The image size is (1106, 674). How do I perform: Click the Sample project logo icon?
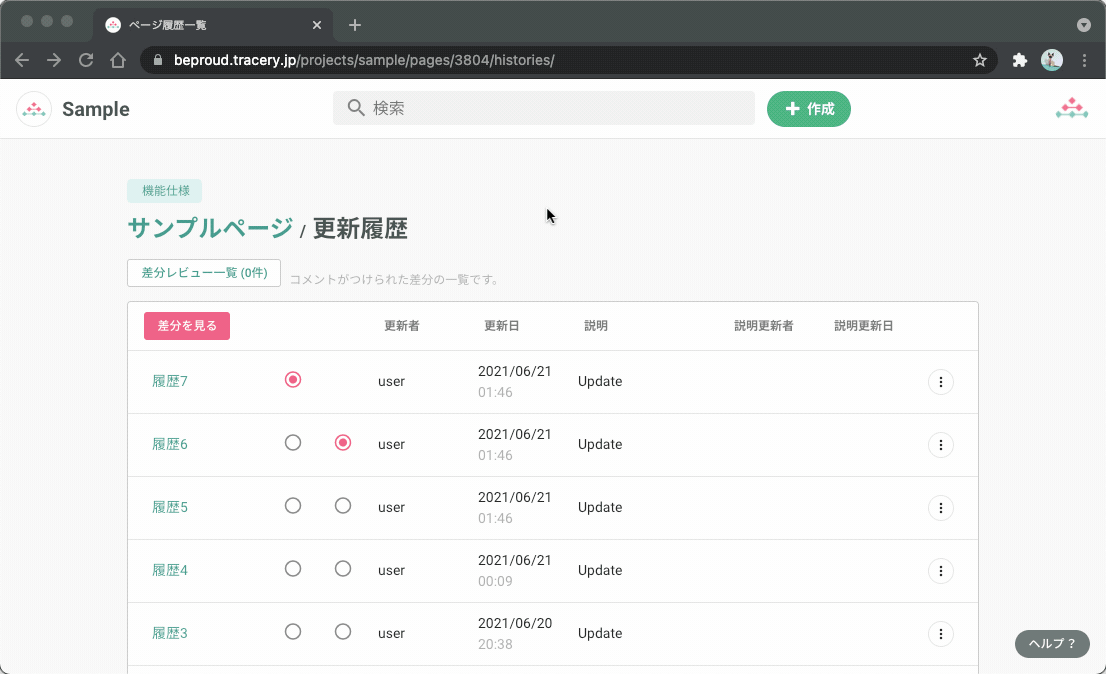[34, 108]
